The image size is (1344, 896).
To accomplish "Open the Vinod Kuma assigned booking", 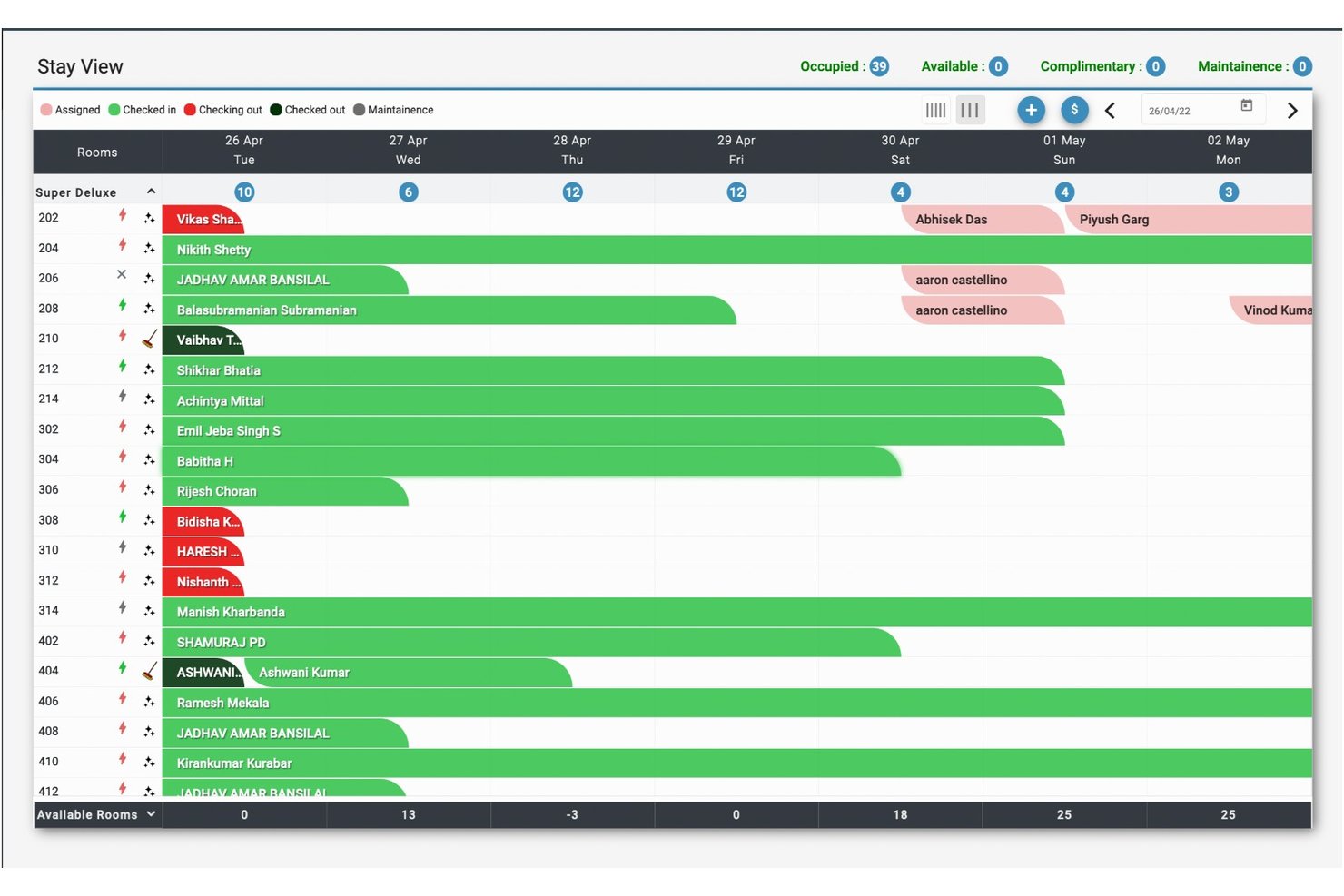I will [x=1271, y=310].
